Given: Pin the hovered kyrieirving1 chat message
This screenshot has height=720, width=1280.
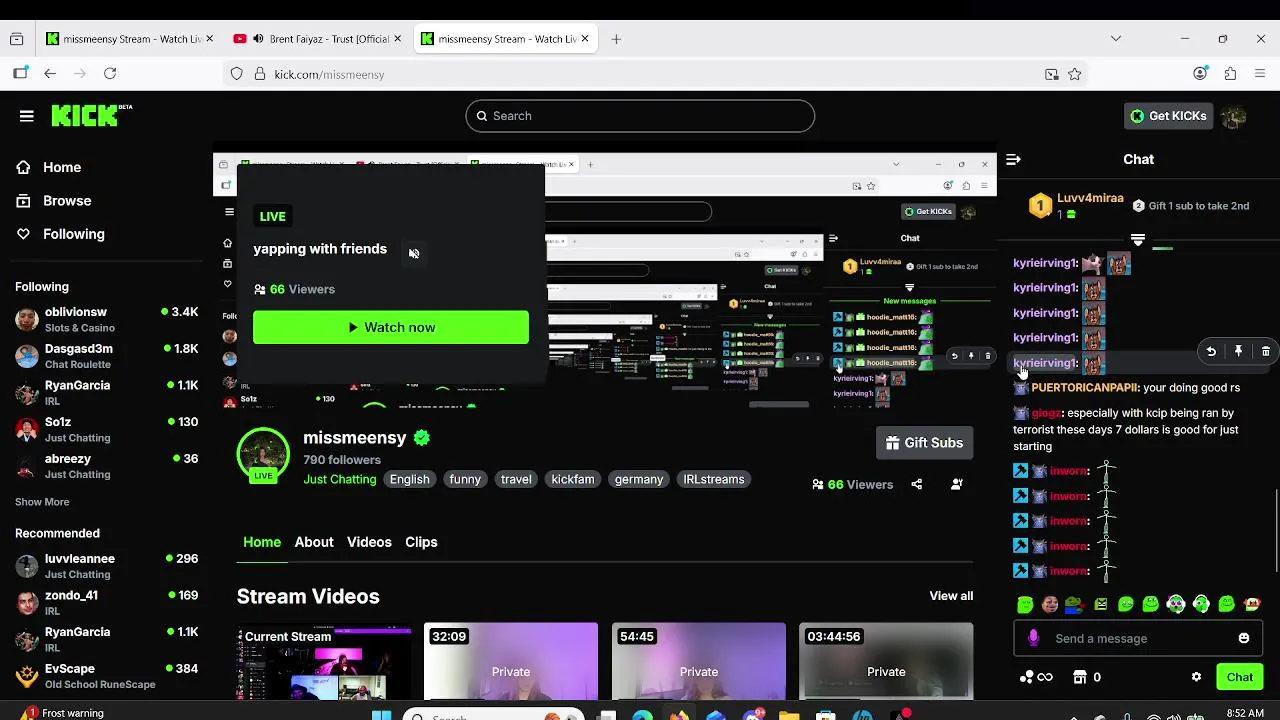Looking at the screenshot, I should pyautogui.click(x=1238, y=352).
